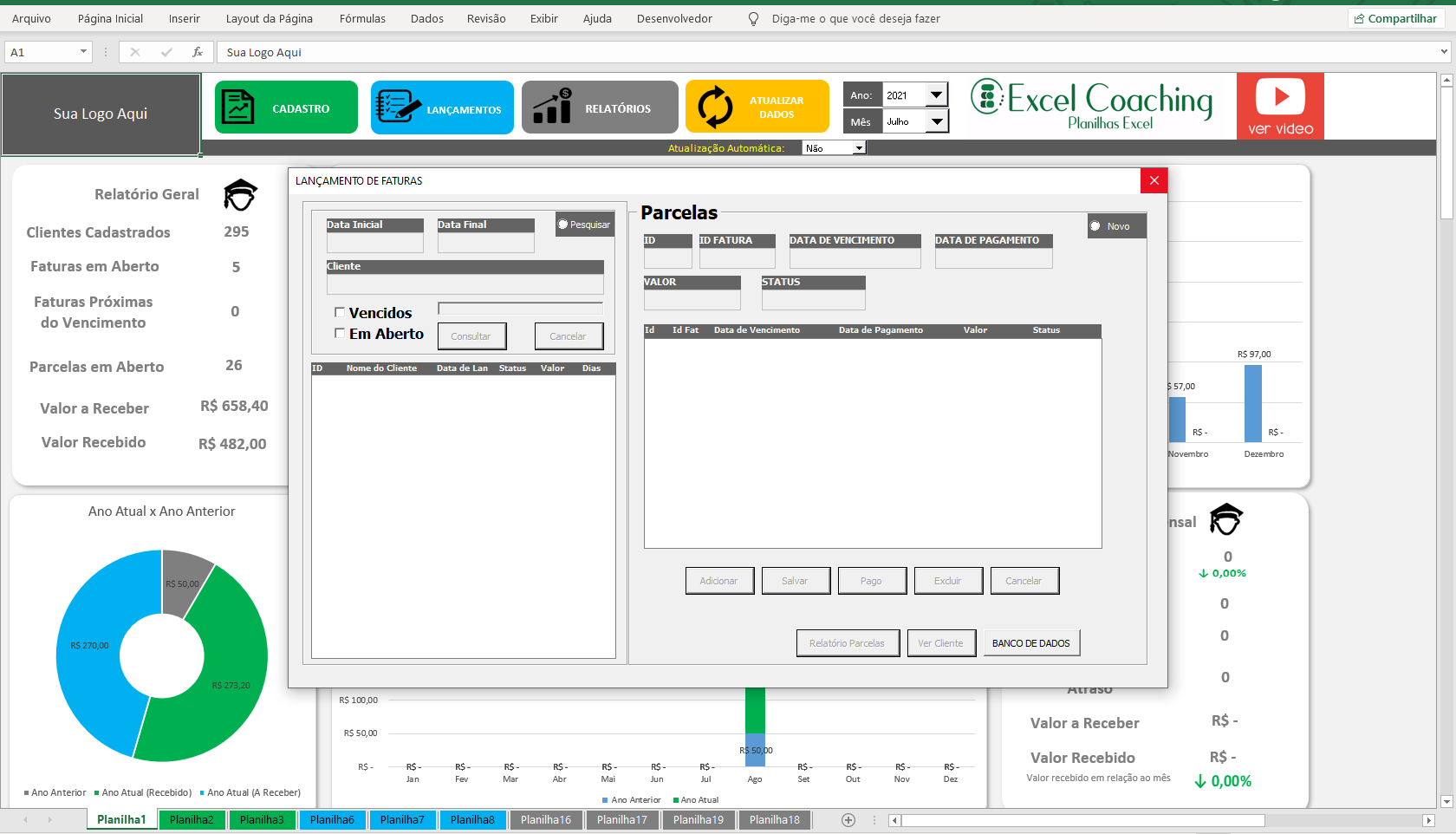Click the Ver Cliente button

coord(941,643)
